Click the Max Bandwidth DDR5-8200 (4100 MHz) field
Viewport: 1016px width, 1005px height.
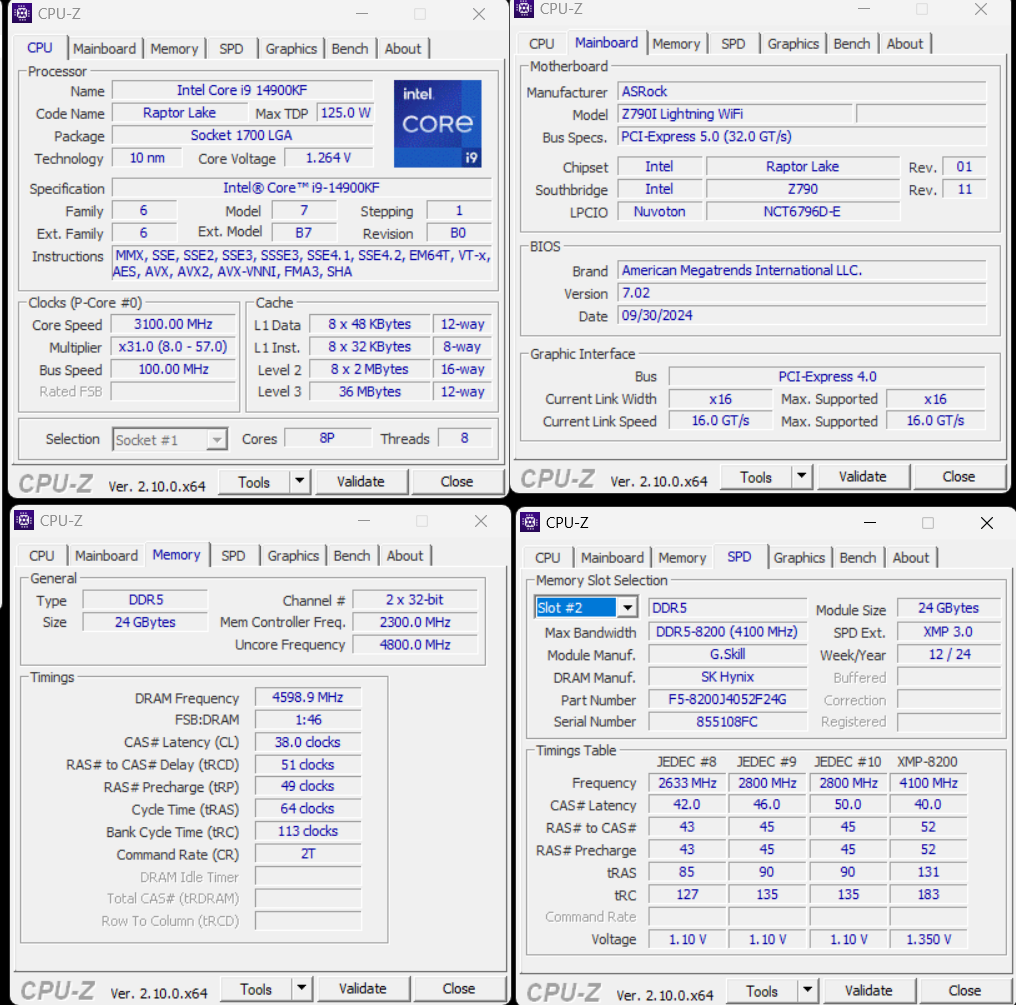tap(728, 632)
